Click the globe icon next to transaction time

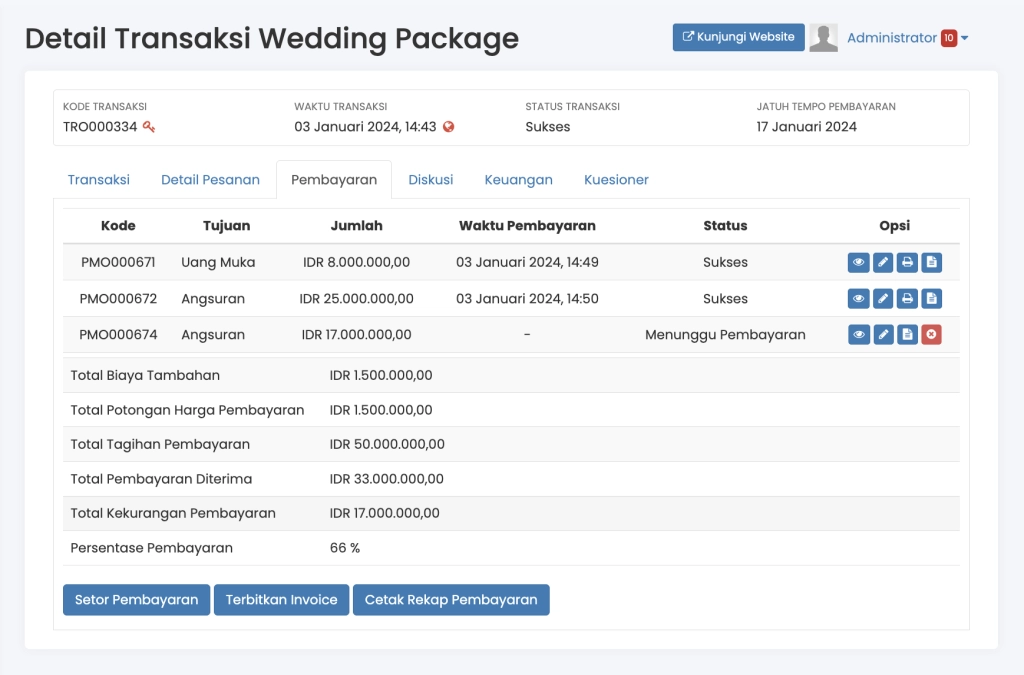[x=449, y=127]
